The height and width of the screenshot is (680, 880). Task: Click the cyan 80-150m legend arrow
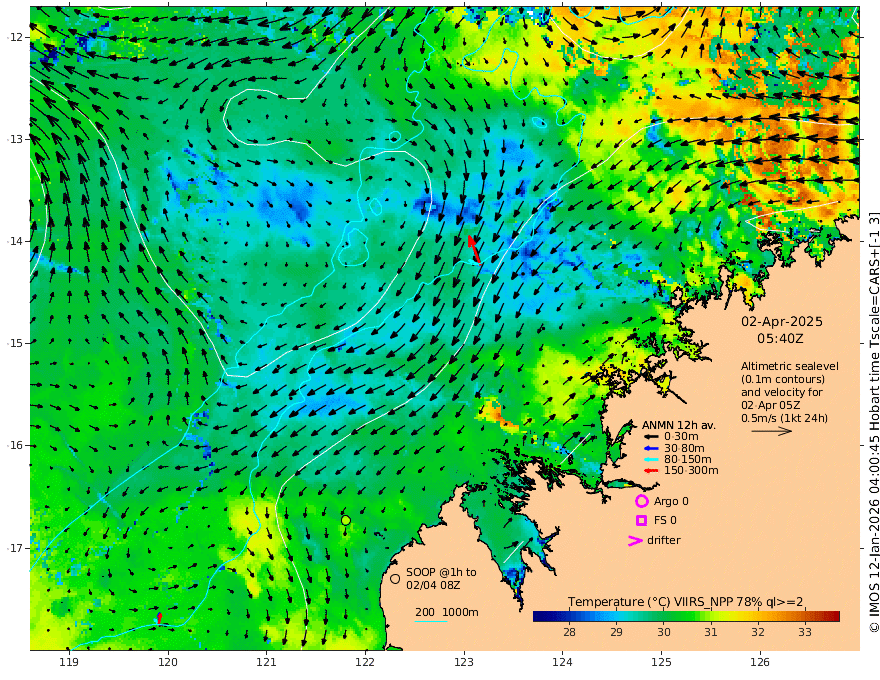click(650, 459)
